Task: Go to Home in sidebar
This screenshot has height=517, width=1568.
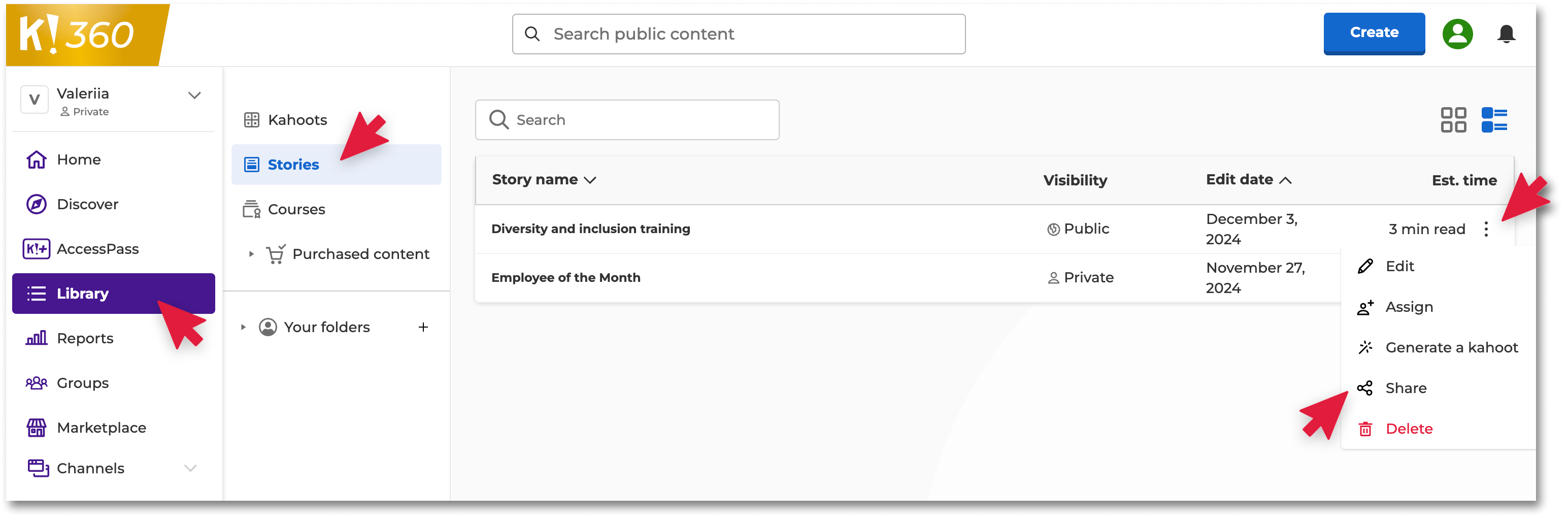Action: tap(79, 159)
